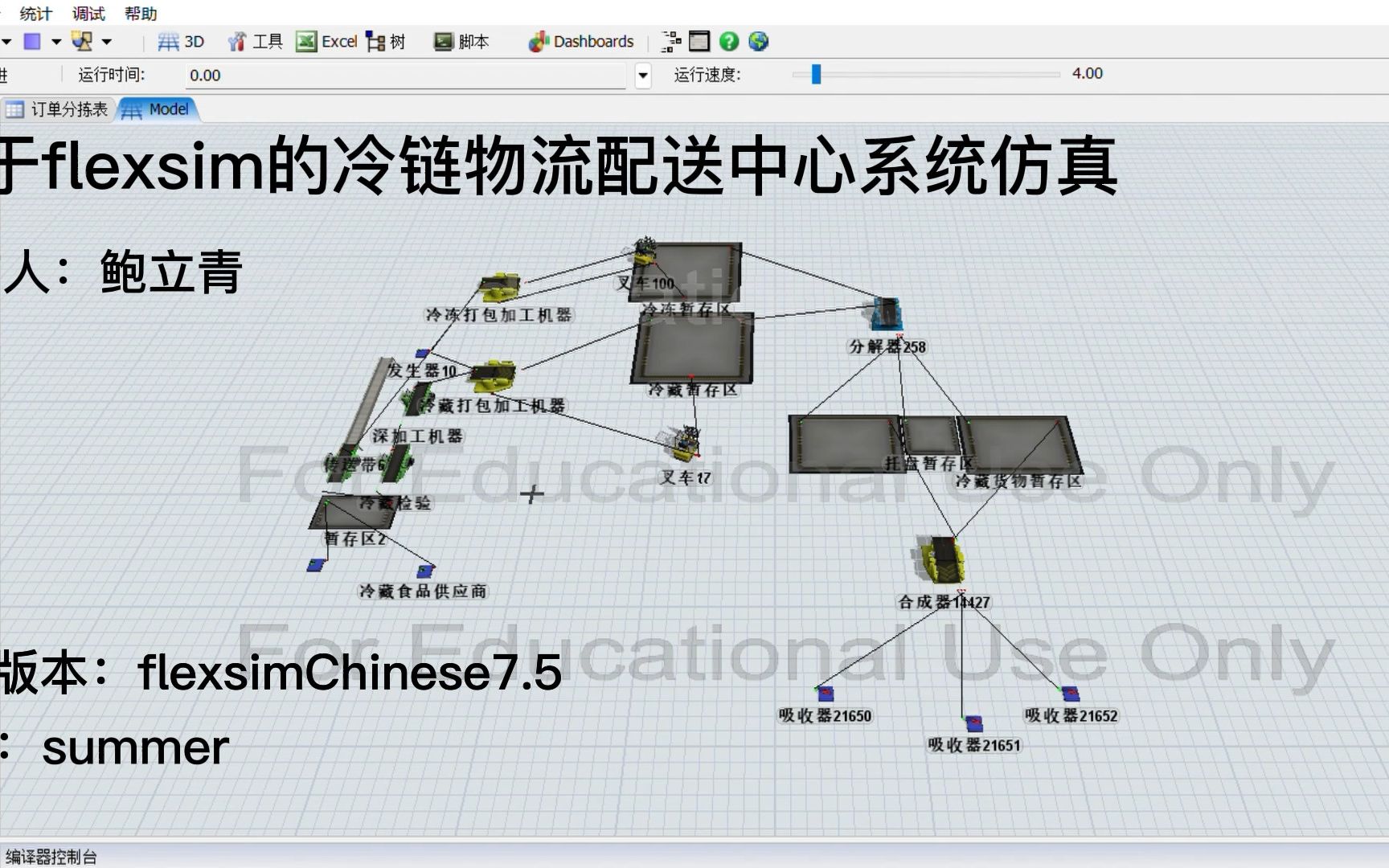Screen dimensions: 1389x868
Task: Select the 冷藏检验 processor
Action: [x=396, y=464]
